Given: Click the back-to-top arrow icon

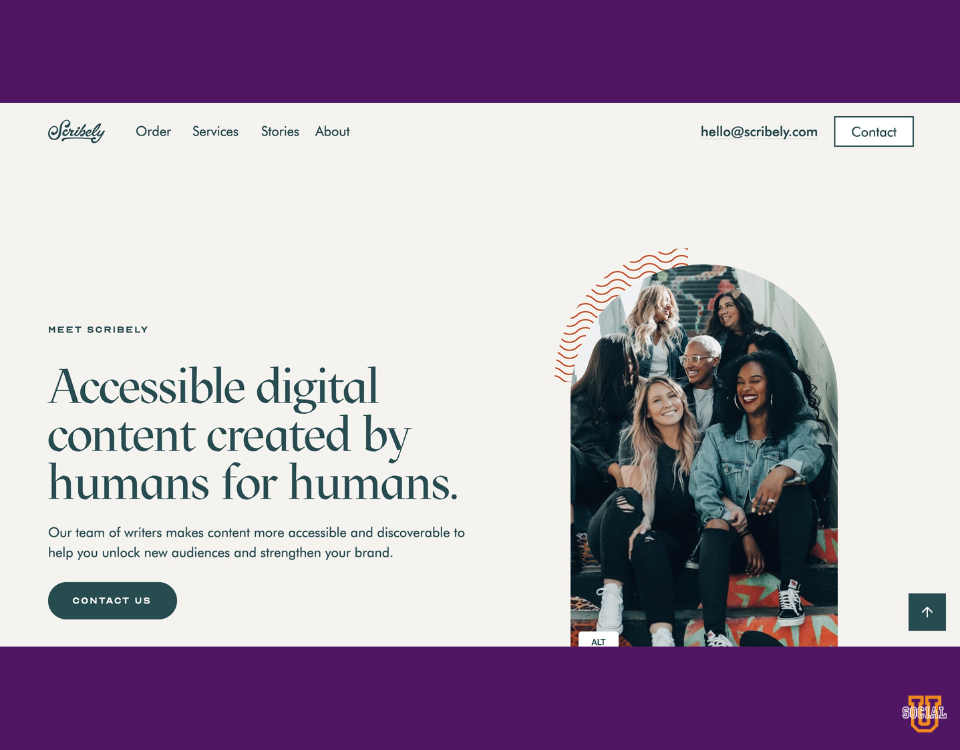Looking at the screenshot, I should pos(927,612).
